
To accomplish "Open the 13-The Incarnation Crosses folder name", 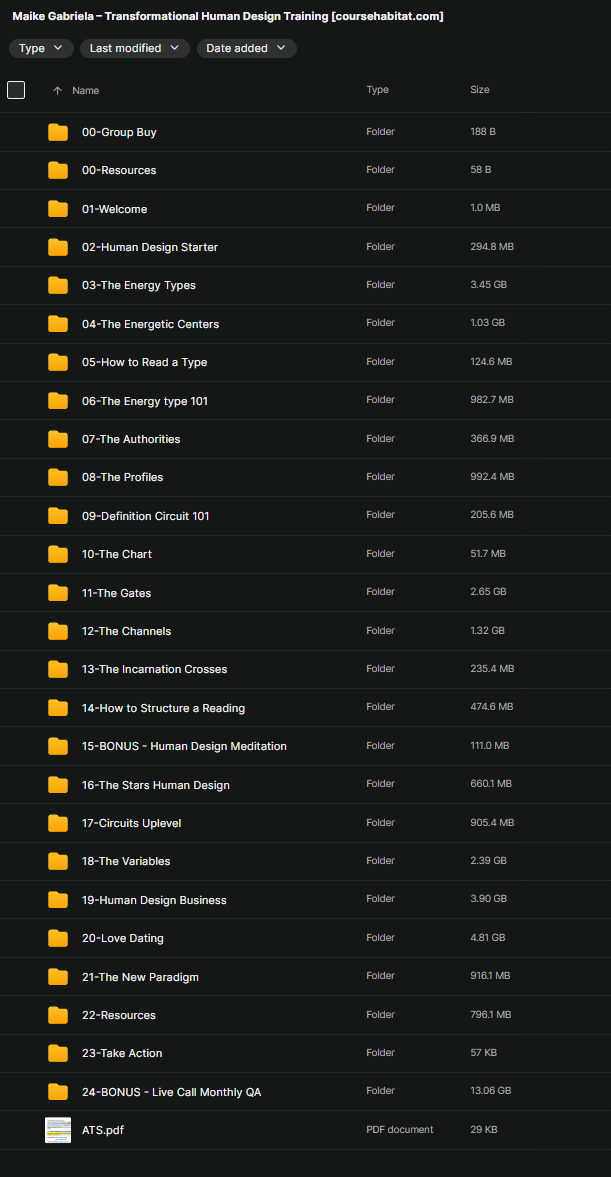I will coord(154,669).
